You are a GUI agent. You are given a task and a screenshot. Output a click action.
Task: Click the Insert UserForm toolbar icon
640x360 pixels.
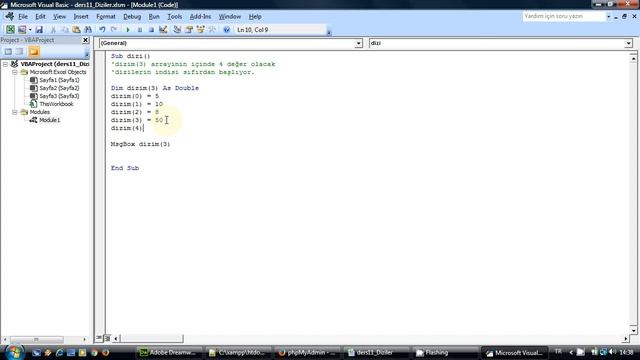22,29
